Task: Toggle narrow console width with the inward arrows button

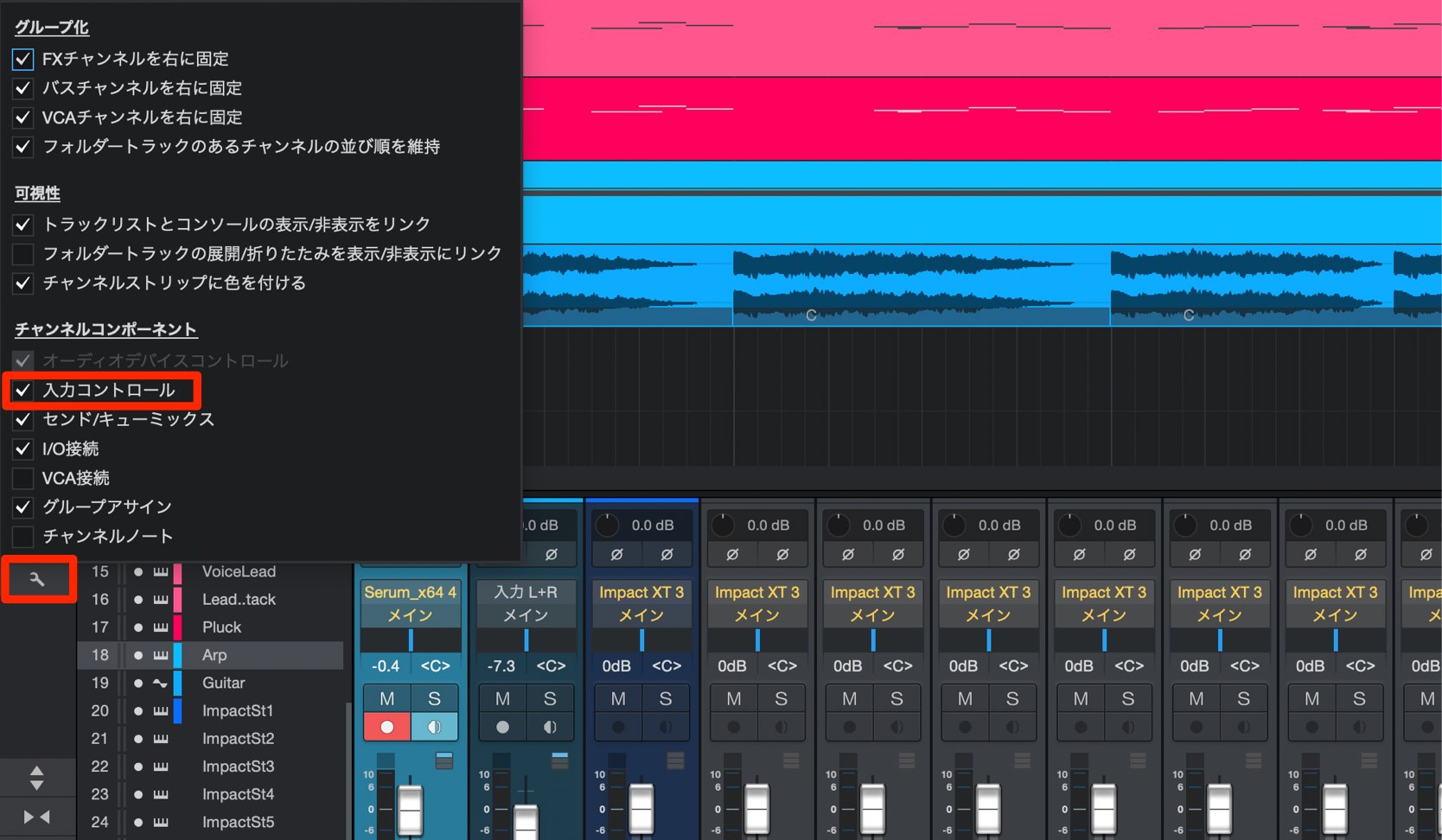Action: (x=36, y=817)
